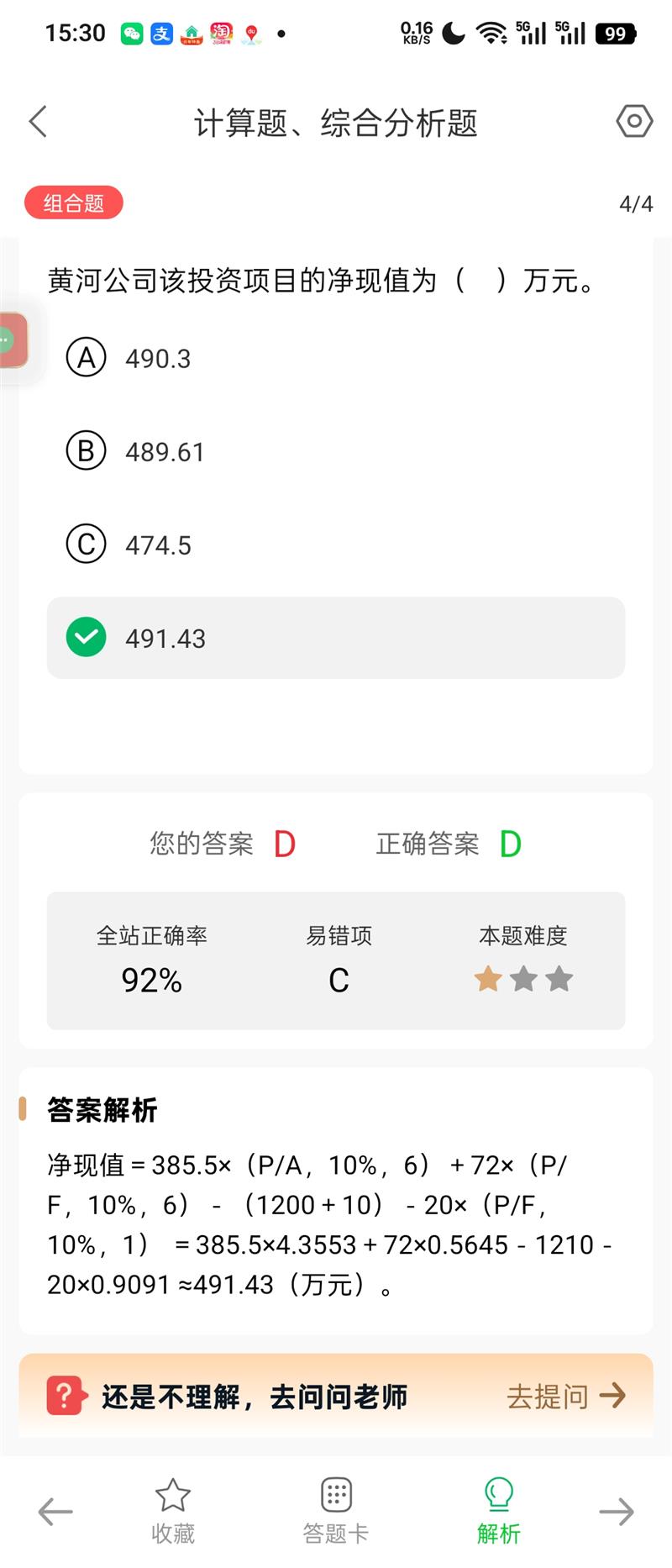Screen dimensions: 672x1568
Task: Tap the star icon to favorite
Action: (x=173, y=1497)
